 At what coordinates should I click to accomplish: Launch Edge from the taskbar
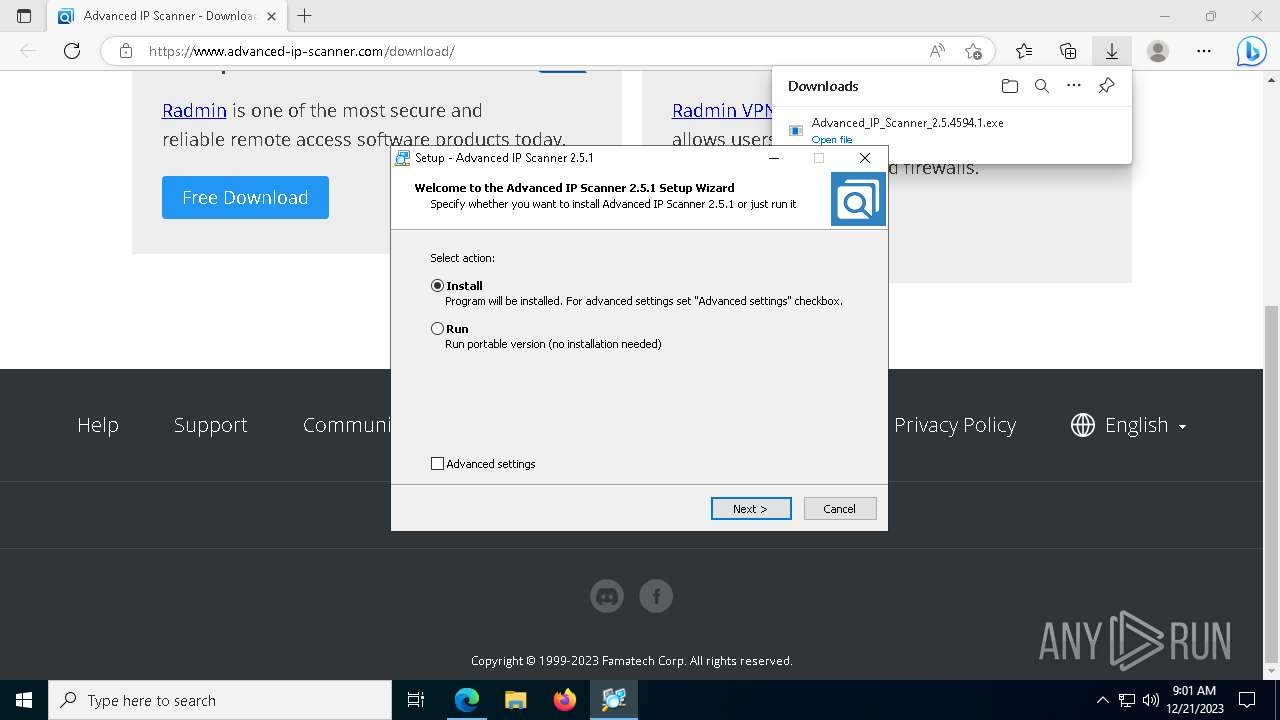(x=467, y=700)
